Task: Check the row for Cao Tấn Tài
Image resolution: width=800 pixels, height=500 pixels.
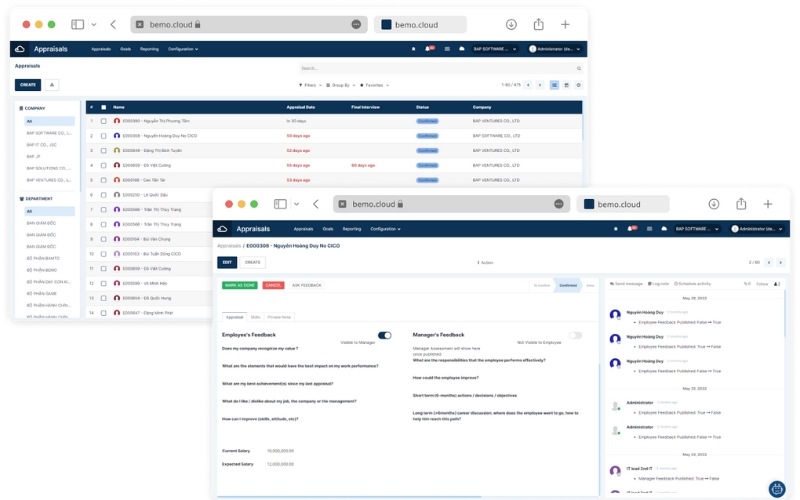Action: [104, 180]
